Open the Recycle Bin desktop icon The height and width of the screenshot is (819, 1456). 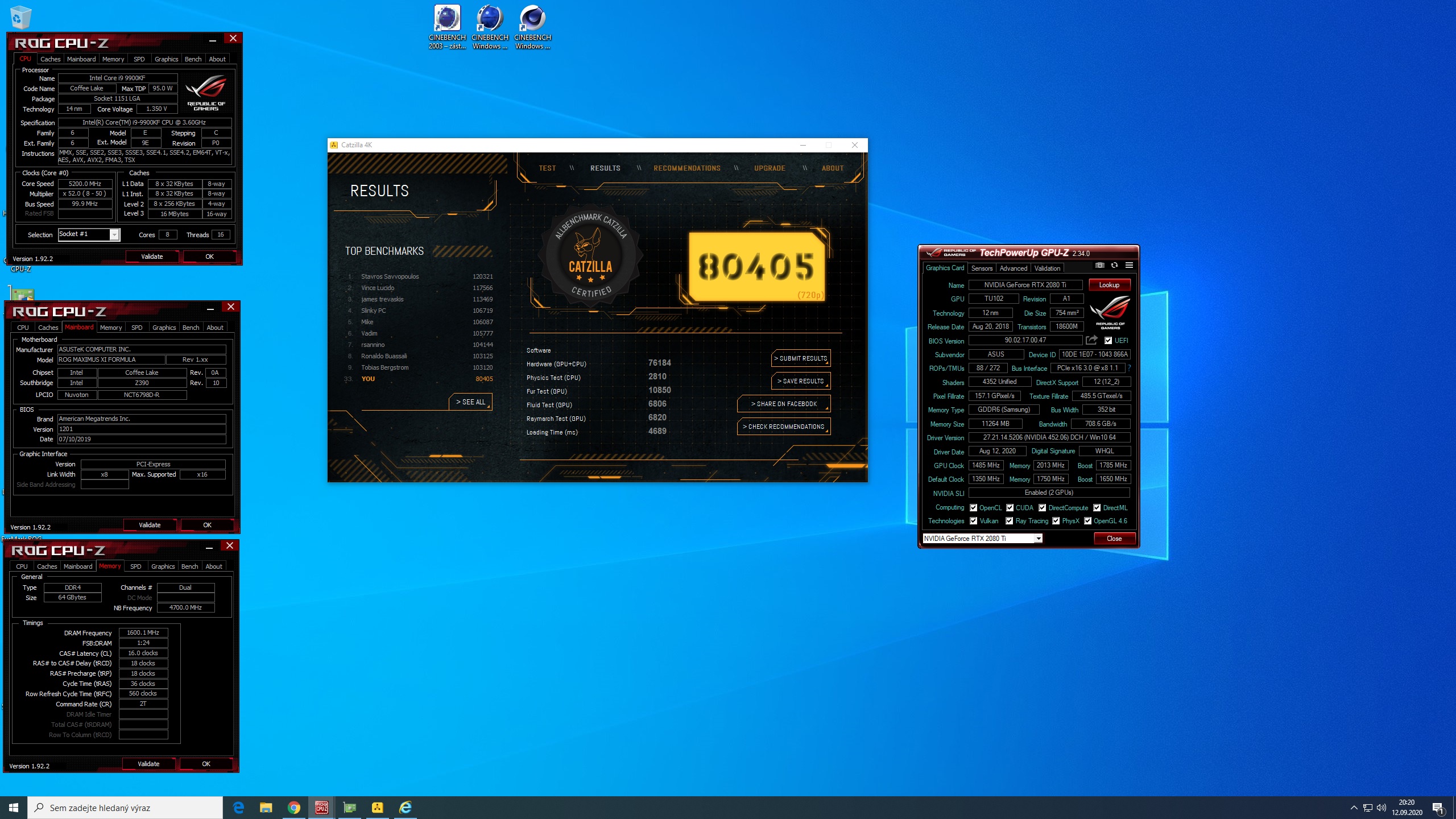(x=20, y=17)
